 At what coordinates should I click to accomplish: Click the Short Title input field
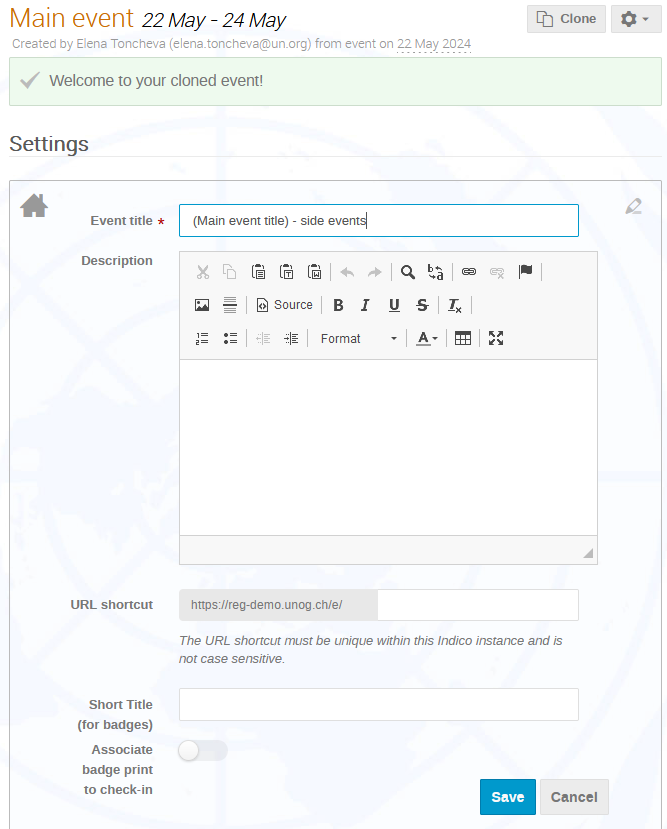378,704
